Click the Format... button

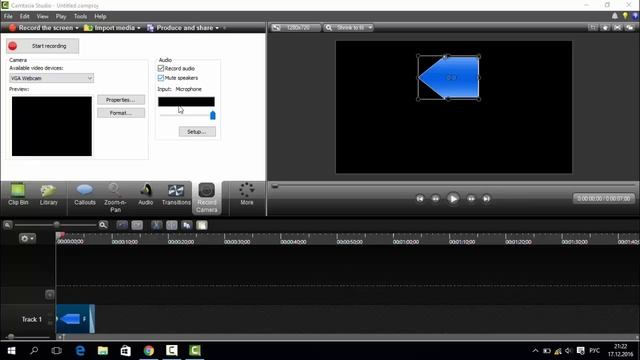tap(121, 113)
